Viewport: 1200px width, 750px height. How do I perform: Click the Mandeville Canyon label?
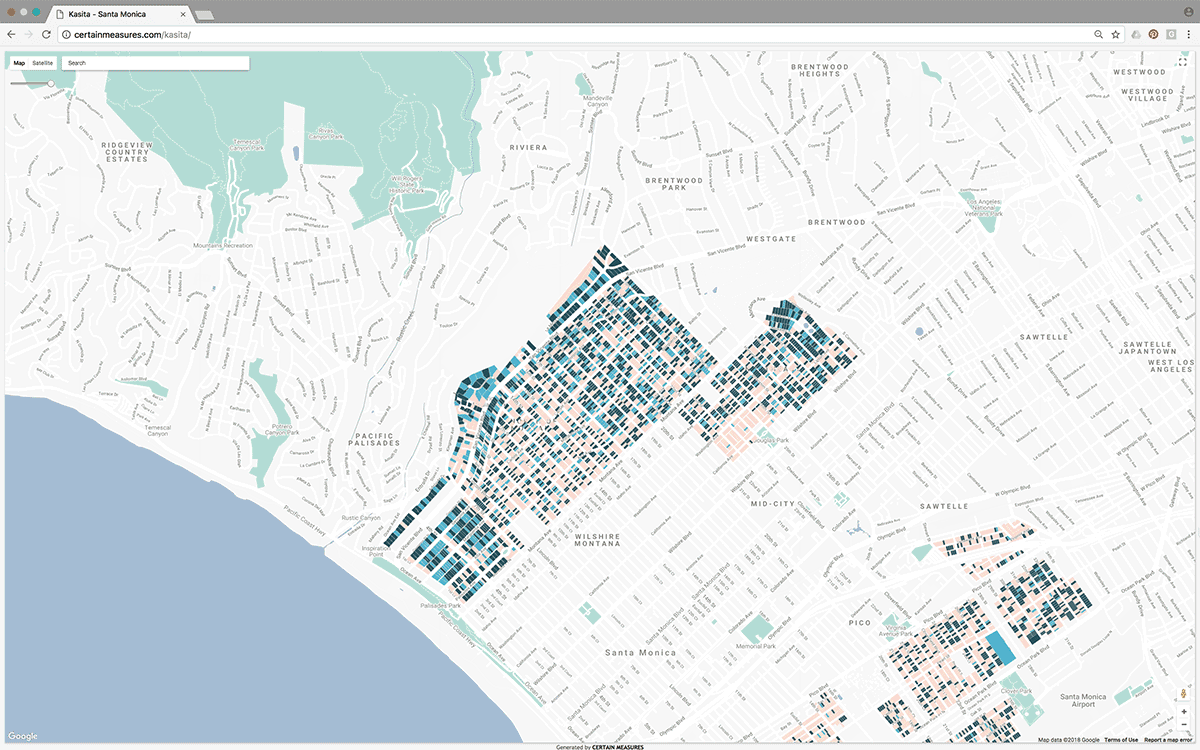pos(598,102)
